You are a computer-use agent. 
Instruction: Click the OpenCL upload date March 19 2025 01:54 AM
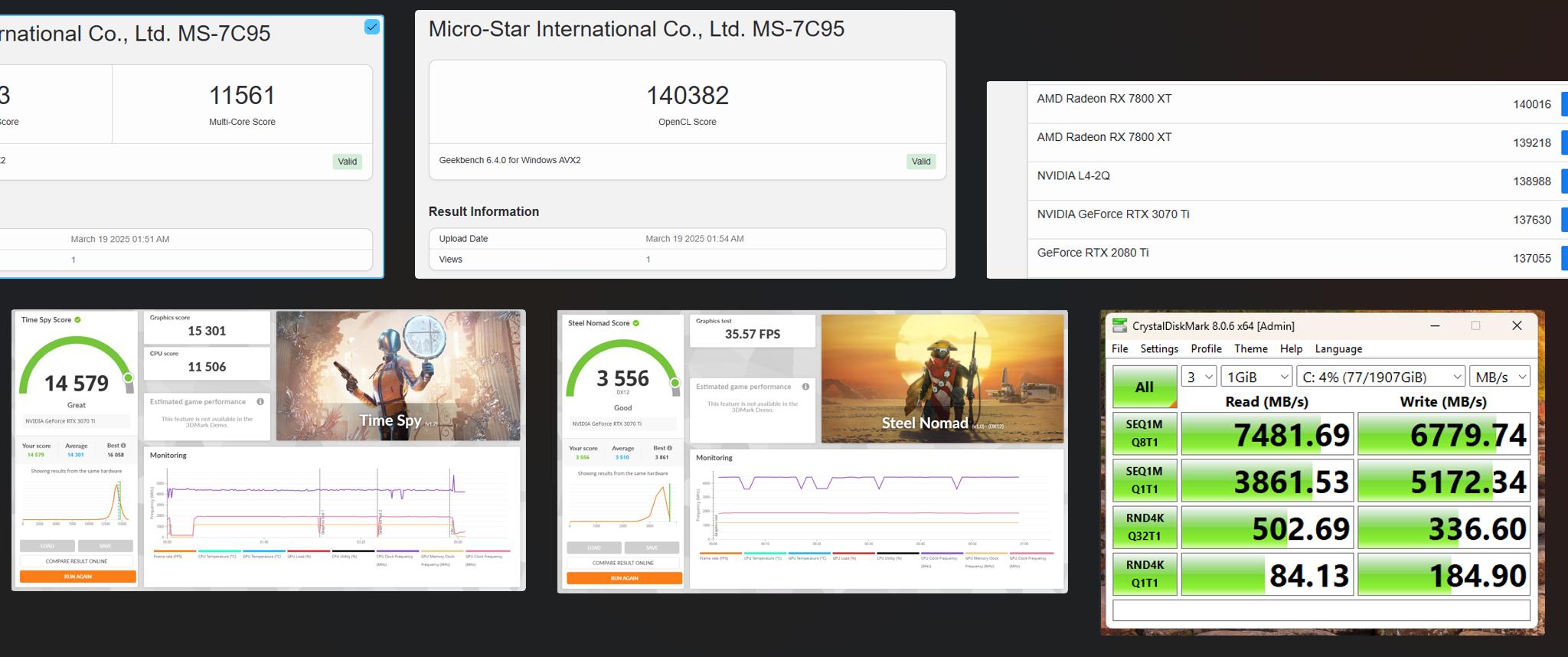pyautogui.click(x=694, y=239)
